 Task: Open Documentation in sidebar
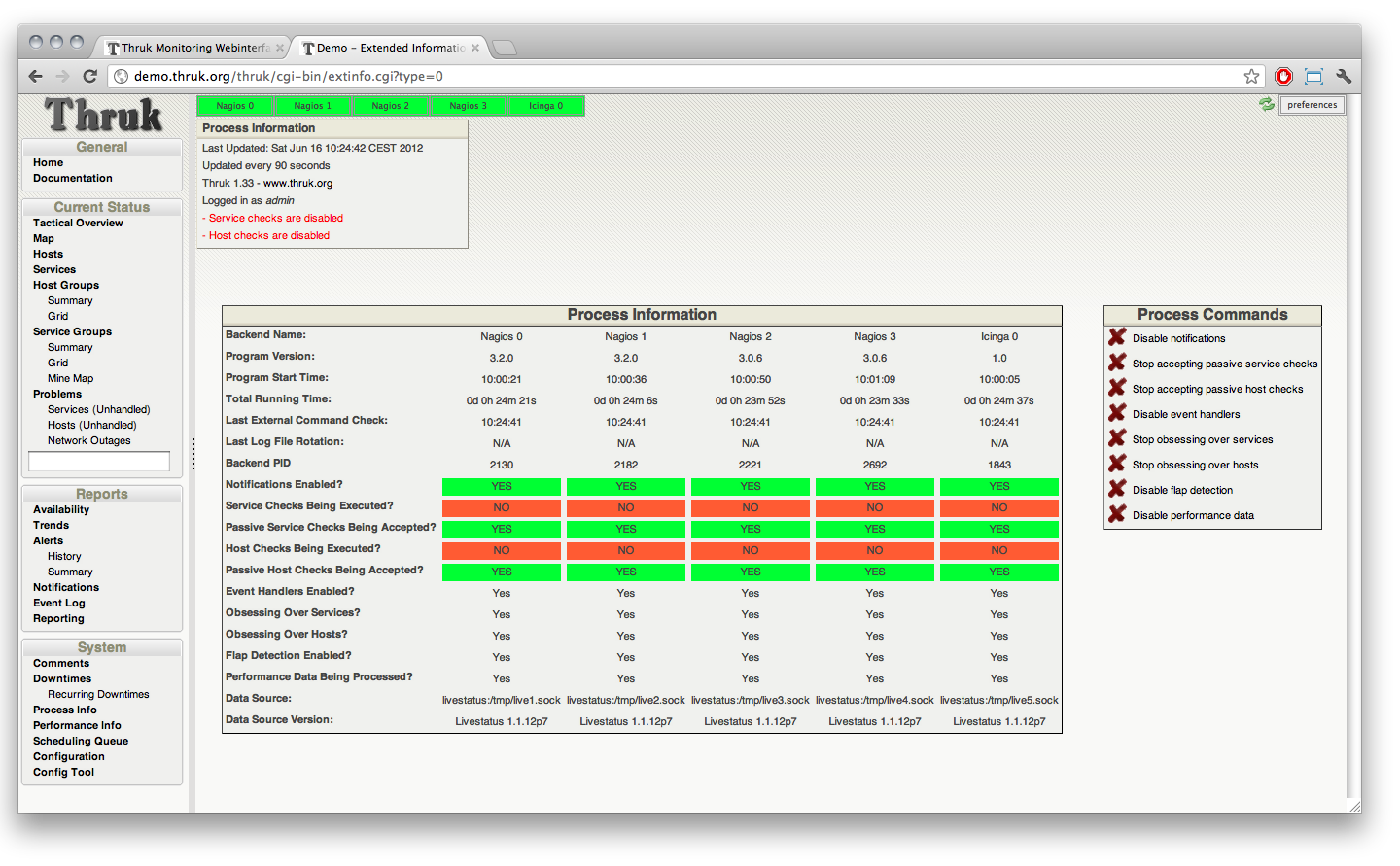pyautogui.click(x=73, y=178)
